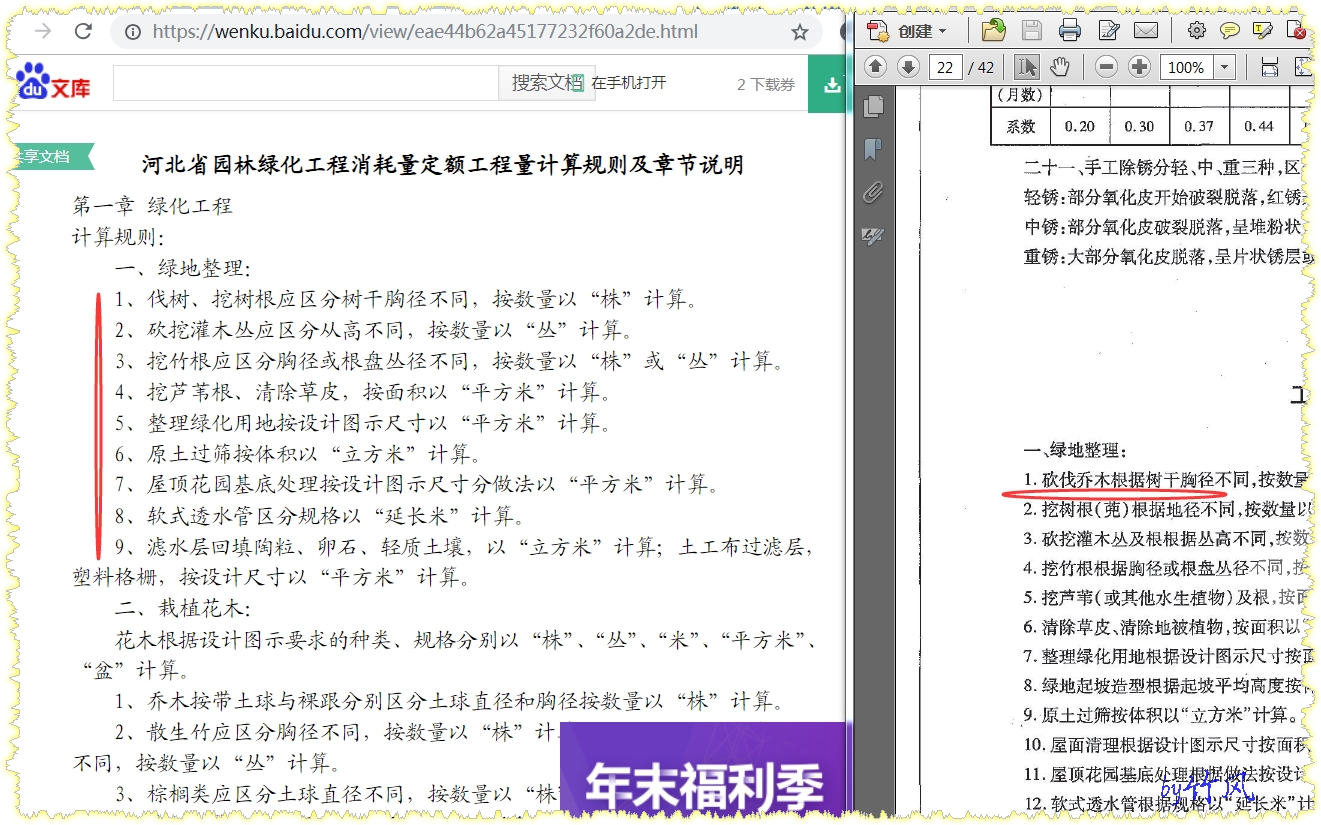1321x825 pixels.
Task: Click the underlined line 1. 砍伐乔木根据树干胸径不同
Action: (1167, 481)
